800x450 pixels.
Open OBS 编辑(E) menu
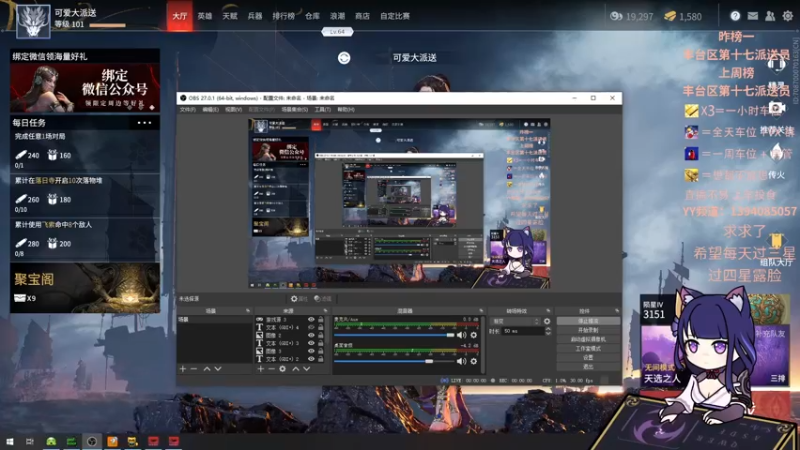pyautogui.click(x=210, y=110)
